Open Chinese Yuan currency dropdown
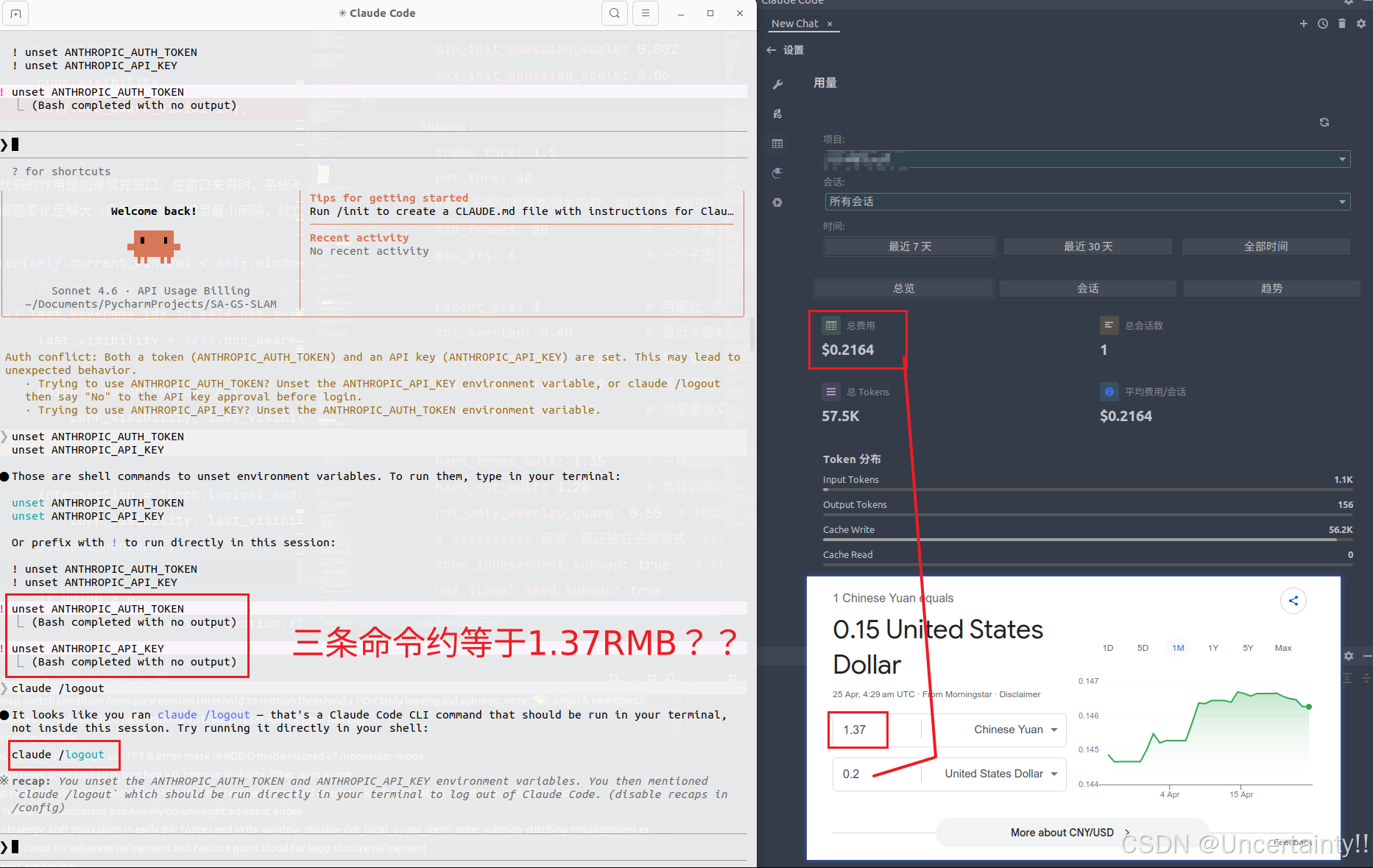The height and width of the screenshot is (868, 1373). (1016, 730)
